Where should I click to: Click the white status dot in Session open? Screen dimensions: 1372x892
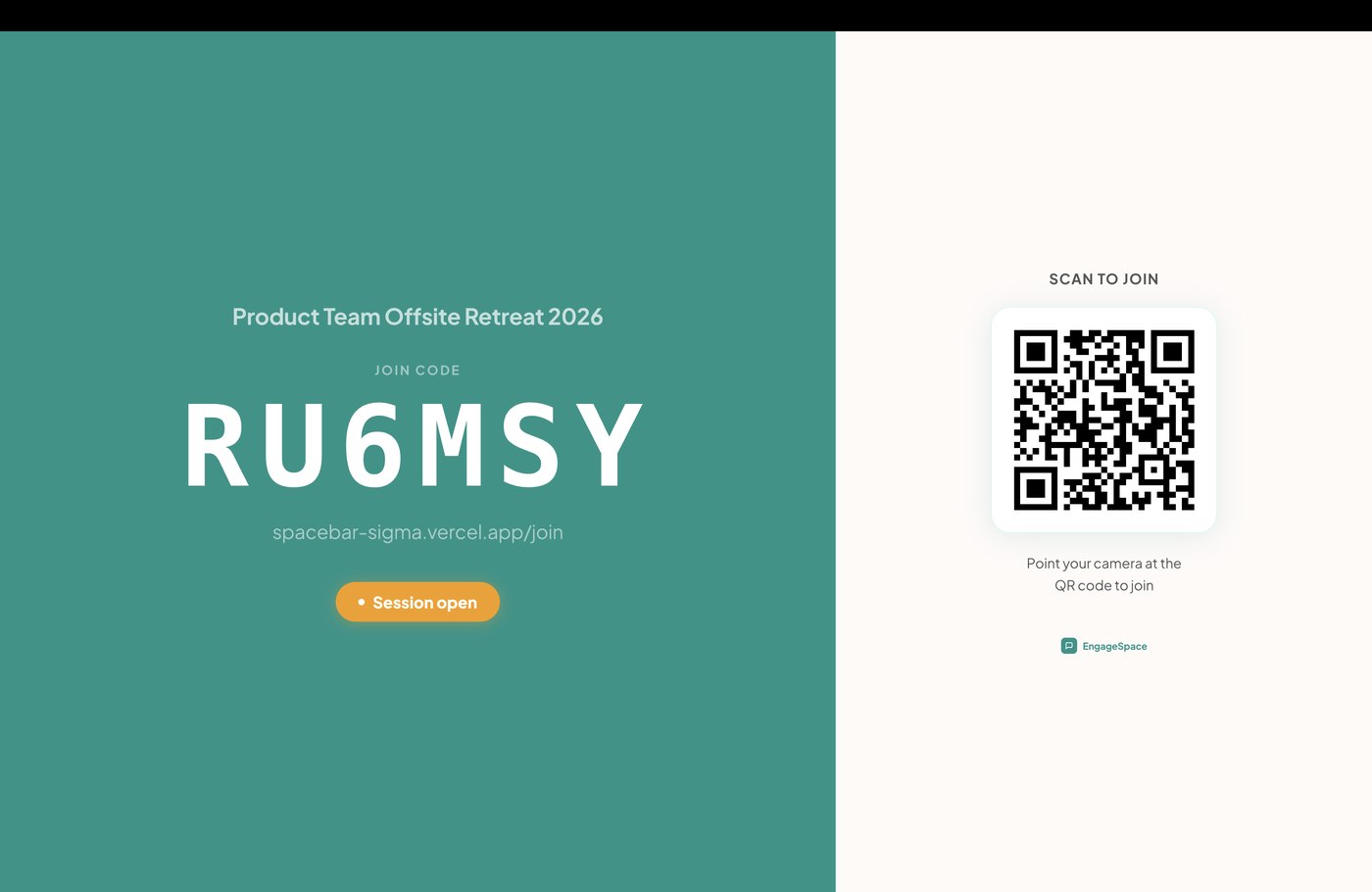point(362,602)
